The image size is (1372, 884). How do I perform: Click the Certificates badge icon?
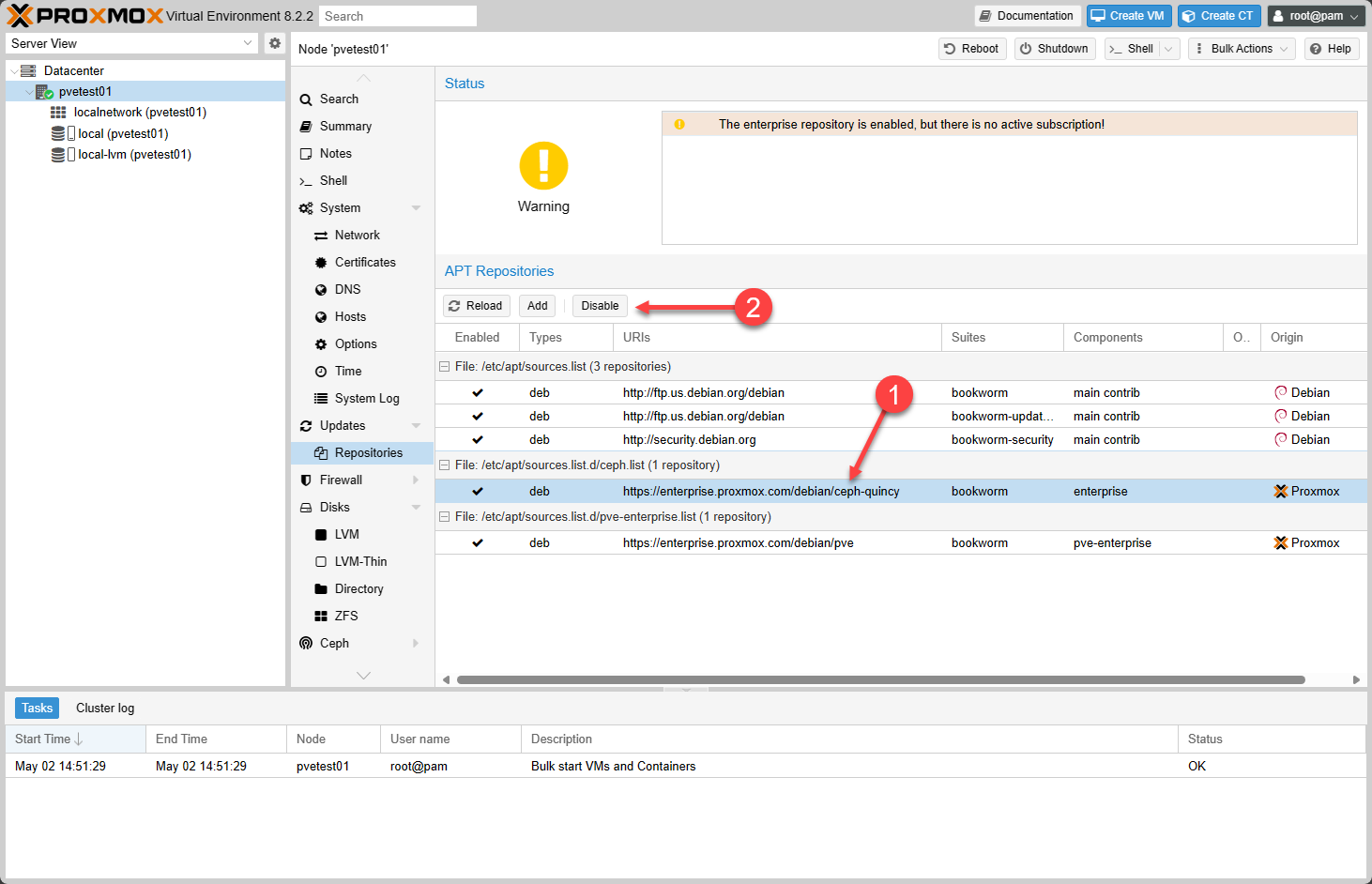click(x=321, y=263)
